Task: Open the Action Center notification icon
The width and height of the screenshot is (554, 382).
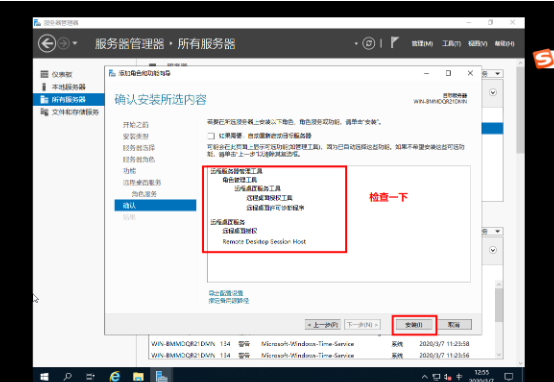Action: (508, 377)
